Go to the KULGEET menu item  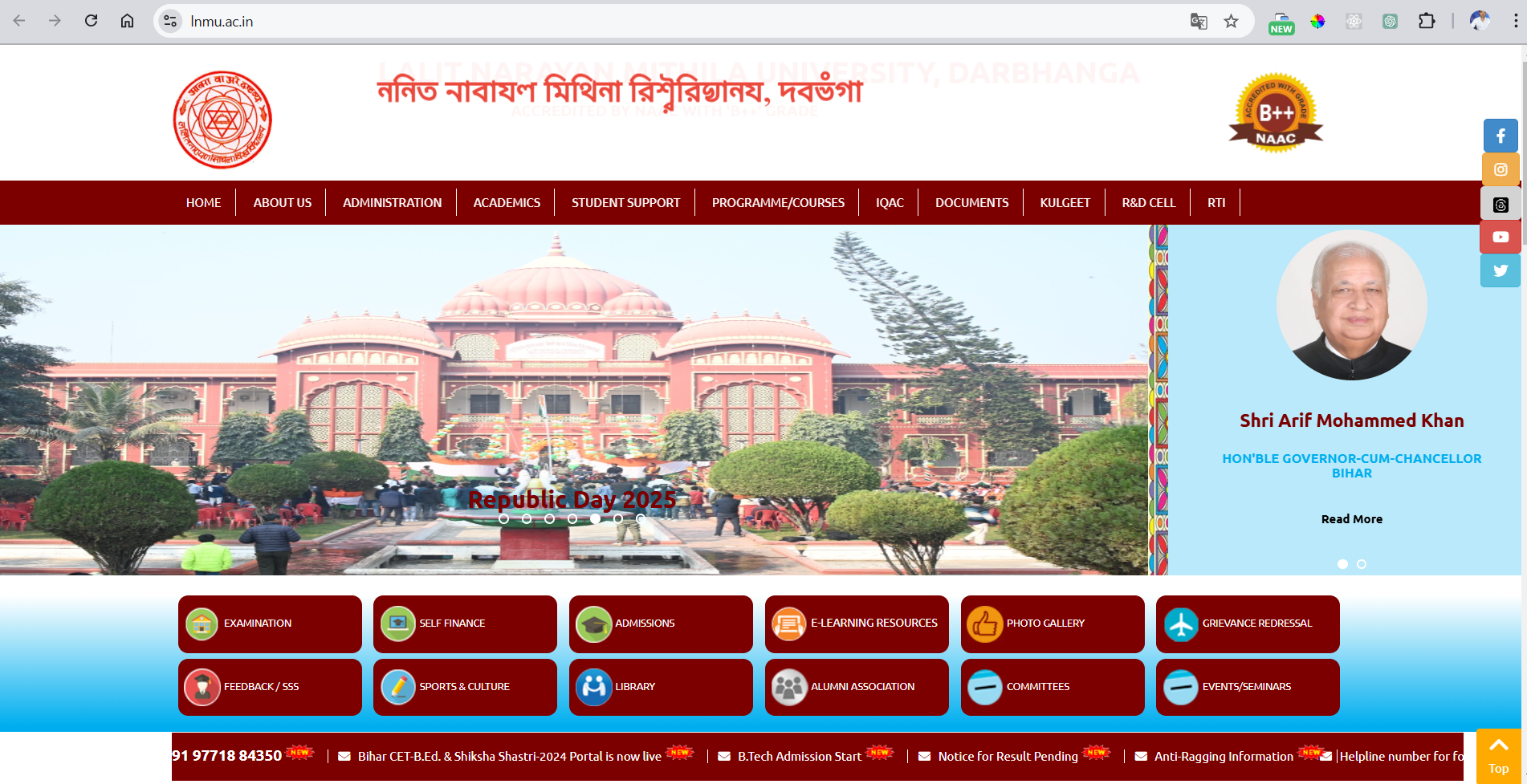point(1065,203)
